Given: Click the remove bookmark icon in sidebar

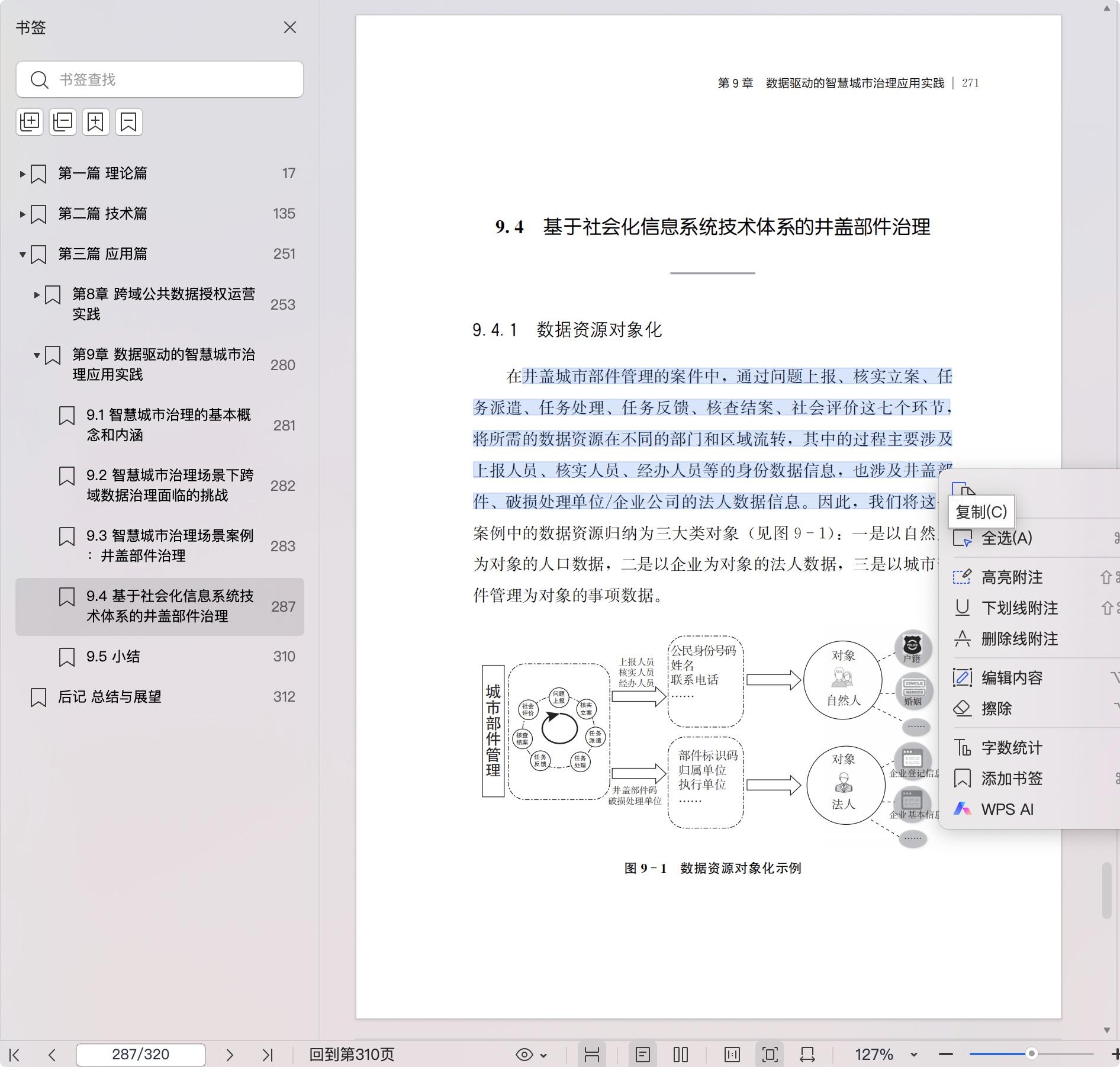Looking at the screenshot, I should [x=128, y=122].
